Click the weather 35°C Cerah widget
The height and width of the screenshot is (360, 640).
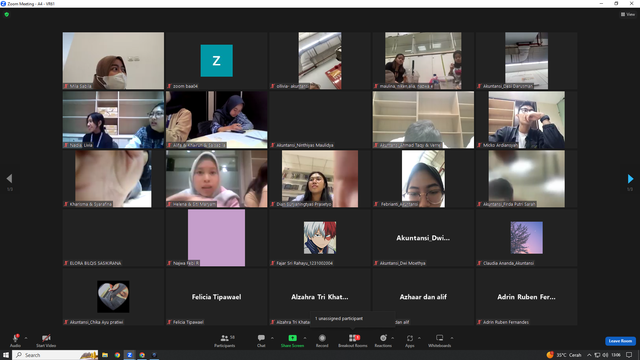coord(564,355)
